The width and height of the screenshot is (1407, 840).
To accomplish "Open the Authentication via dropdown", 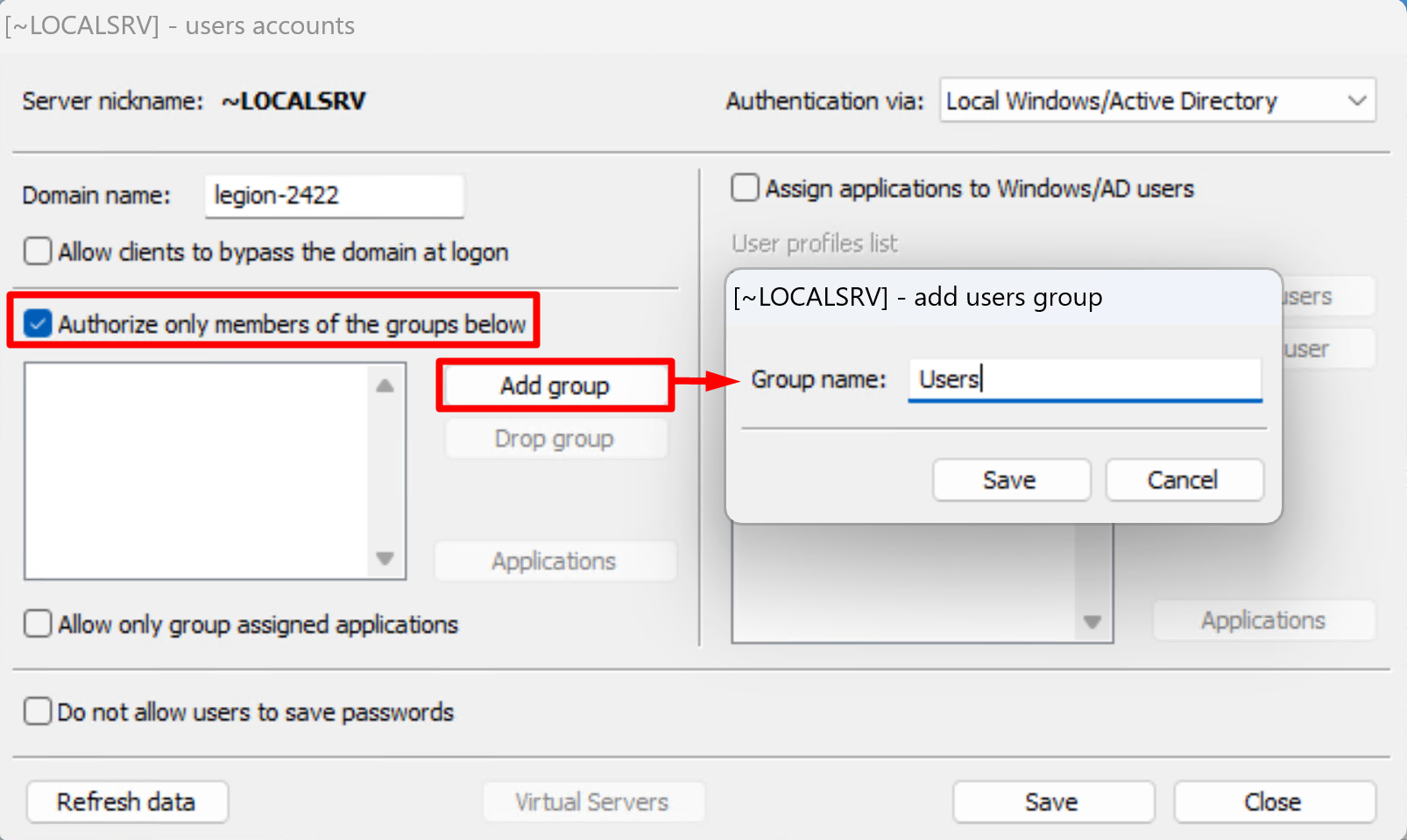I will tap(1156, 101).
